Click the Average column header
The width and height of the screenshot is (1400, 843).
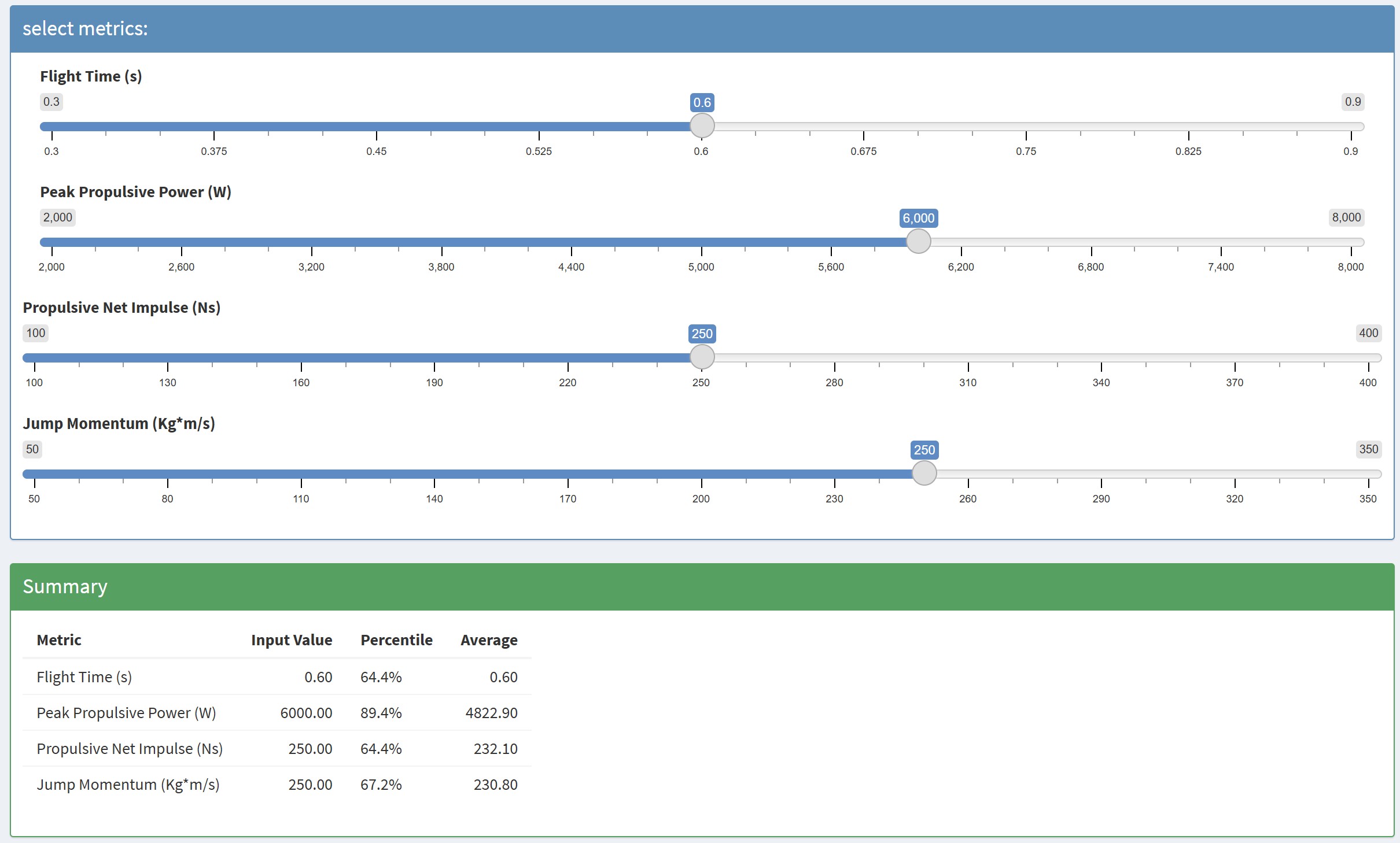click(x=489, y=640)
